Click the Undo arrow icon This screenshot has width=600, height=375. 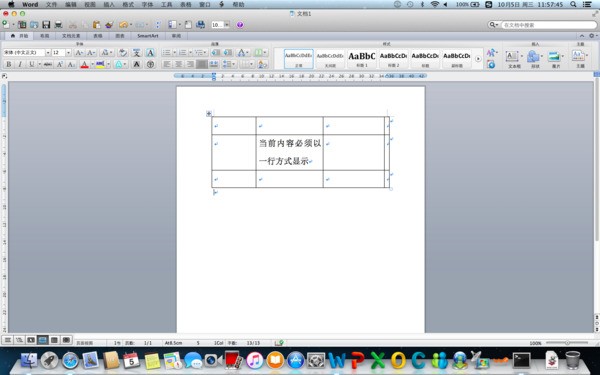[x=123, y=25]
